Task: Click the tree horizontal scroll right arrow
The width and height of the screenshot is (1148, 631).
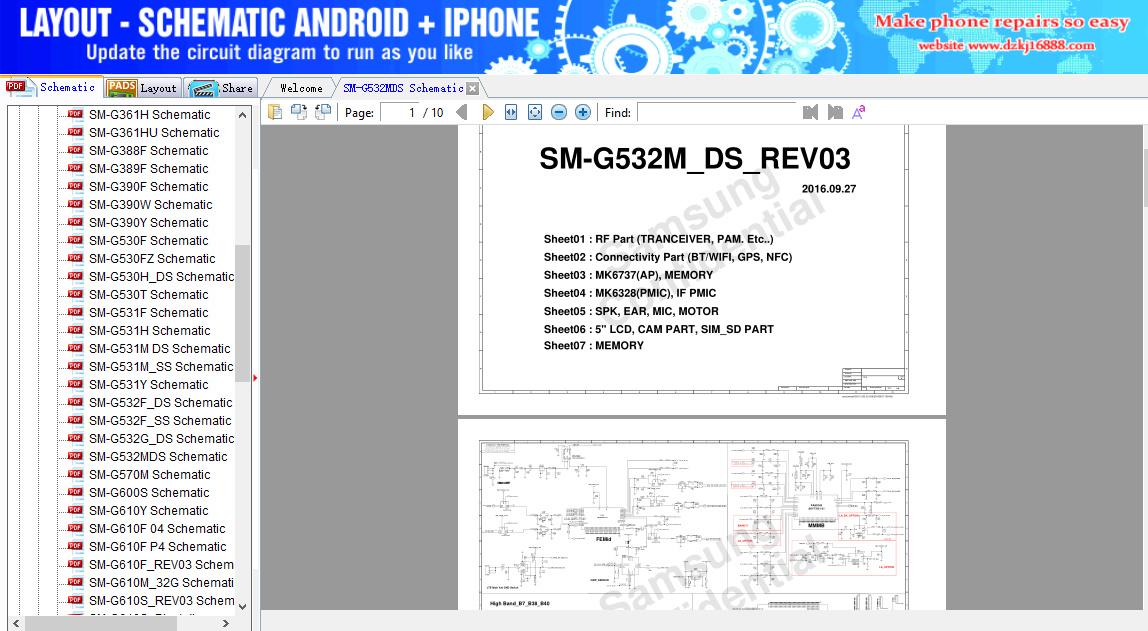Action: coord(226,624)
